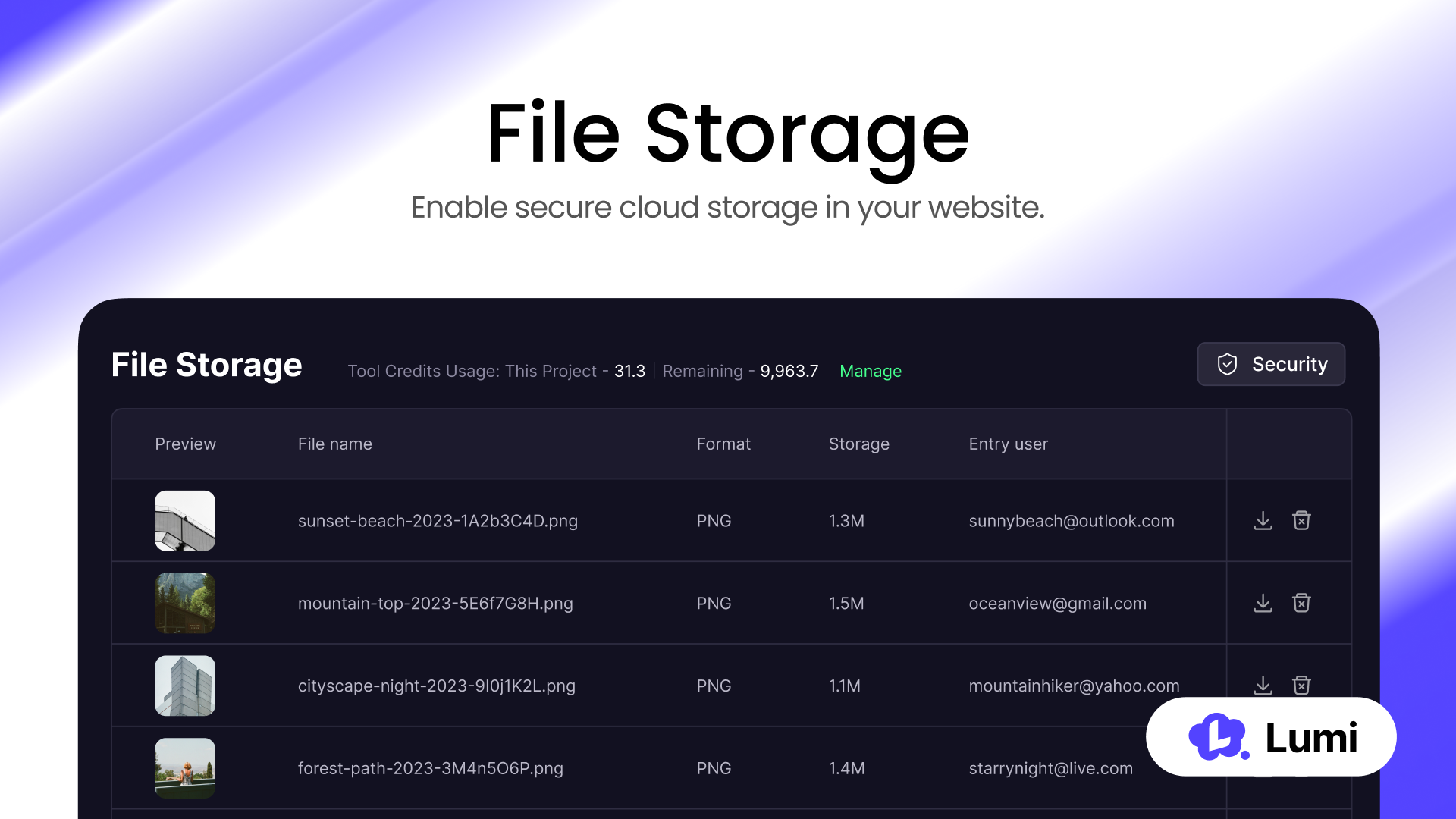Screen dimensions: 1456x819
Task: Open sunset-beach preview thumbnail
Action: tap(185, 520)
